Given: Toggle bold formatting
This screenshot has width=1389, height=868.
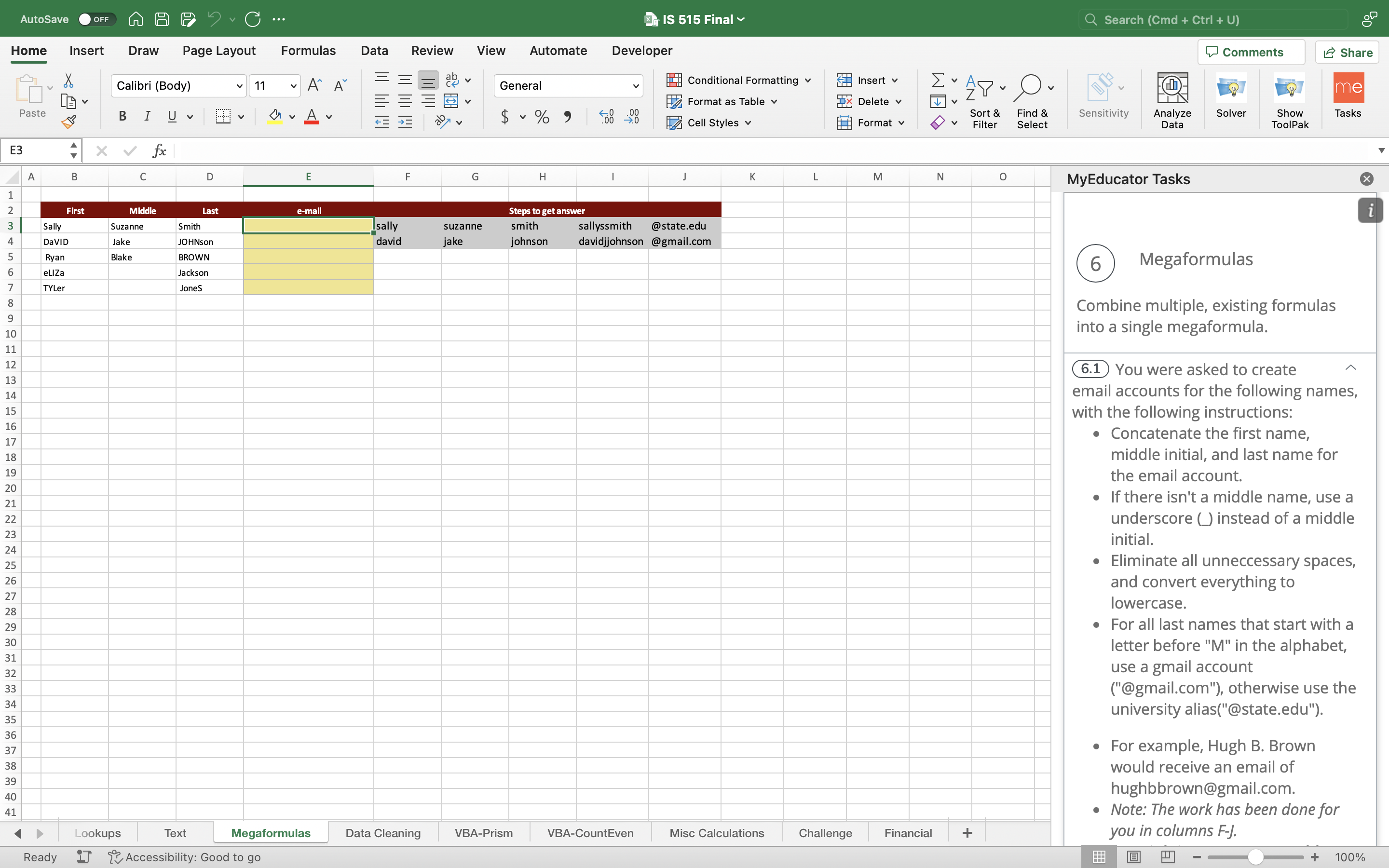Looking at the screenshot, I should click(122, 117).
